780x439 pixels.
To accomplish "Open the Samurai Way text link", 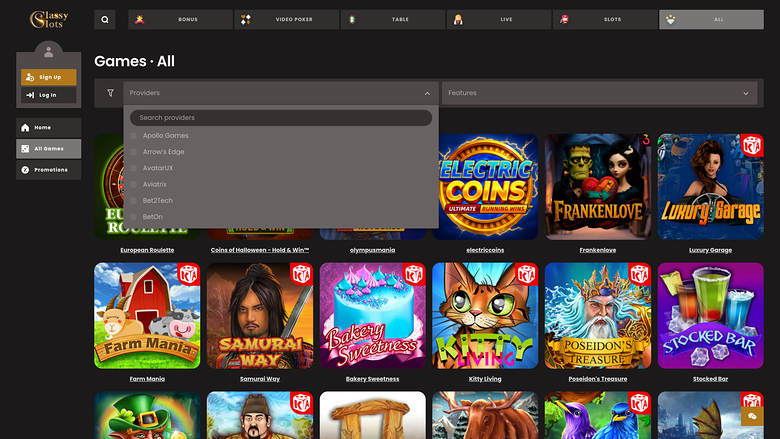I will point(260,379).
